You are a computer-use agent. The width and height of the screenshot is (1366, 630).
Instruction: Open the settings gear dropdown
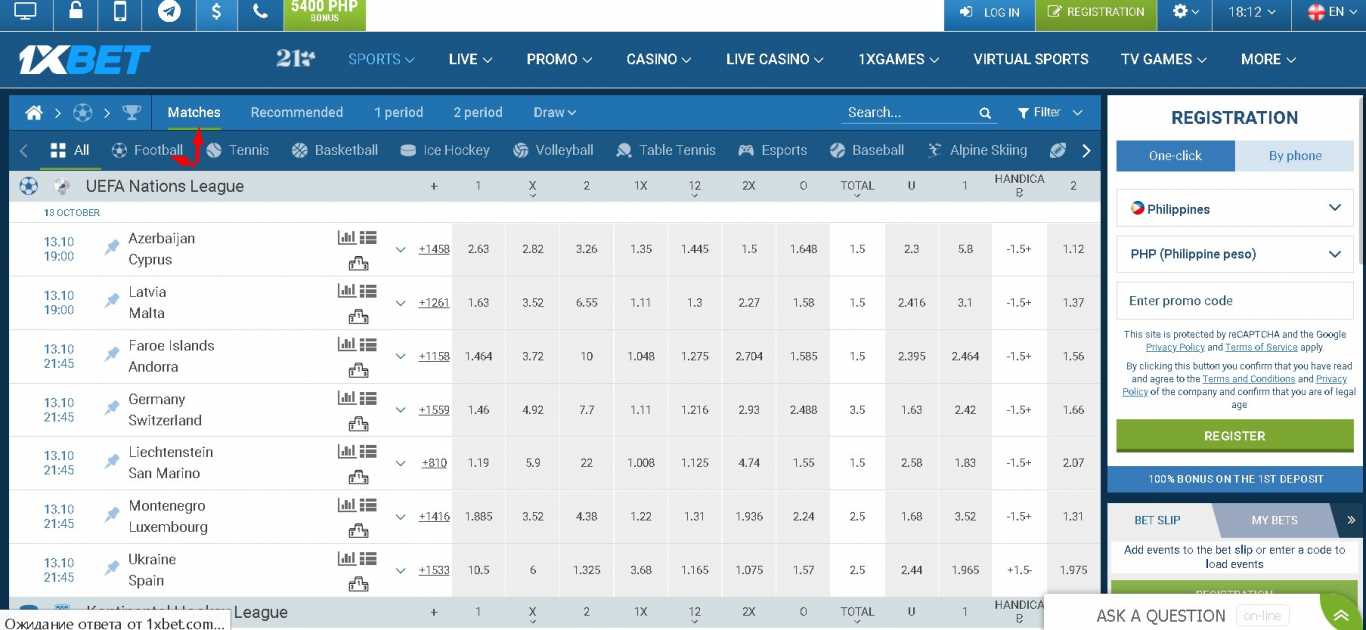pyautogui.click(x=1186, y=12)
